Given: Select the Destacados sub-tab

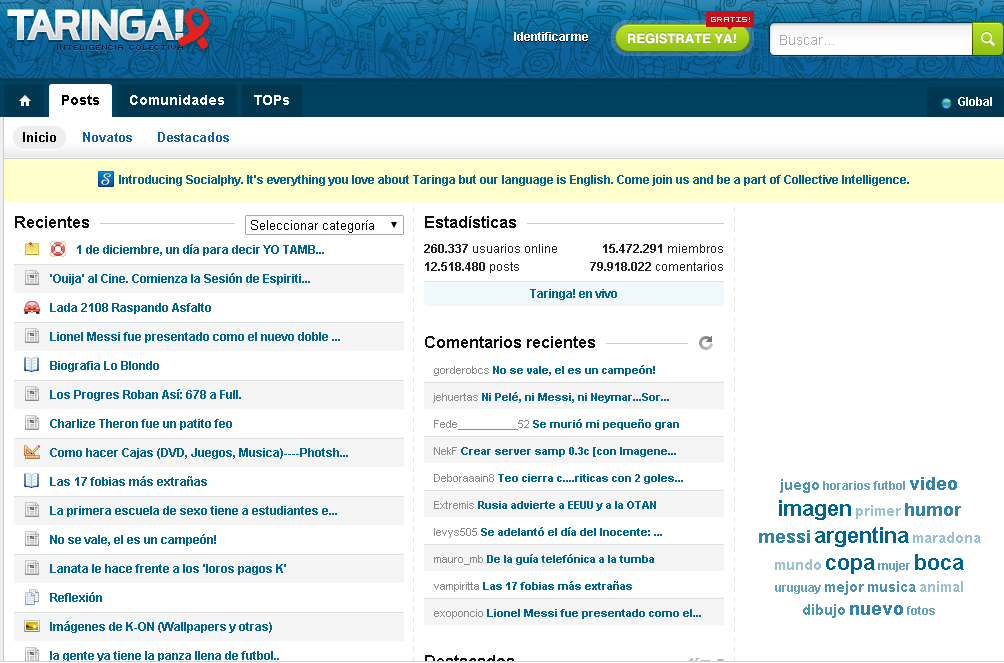Looking at the screenshot, I should [193, 138].
